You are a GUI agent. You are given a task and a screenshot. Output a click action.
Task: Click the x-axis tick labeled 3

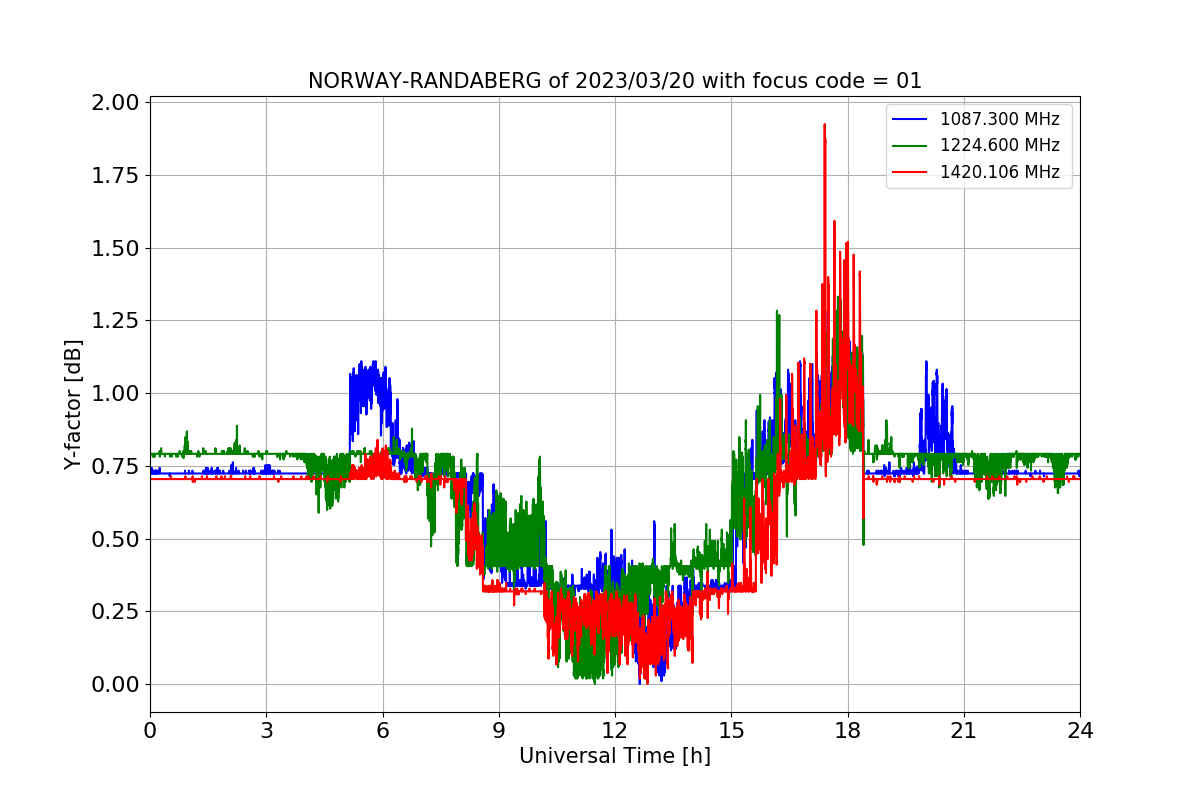click(x=266, y=731)
